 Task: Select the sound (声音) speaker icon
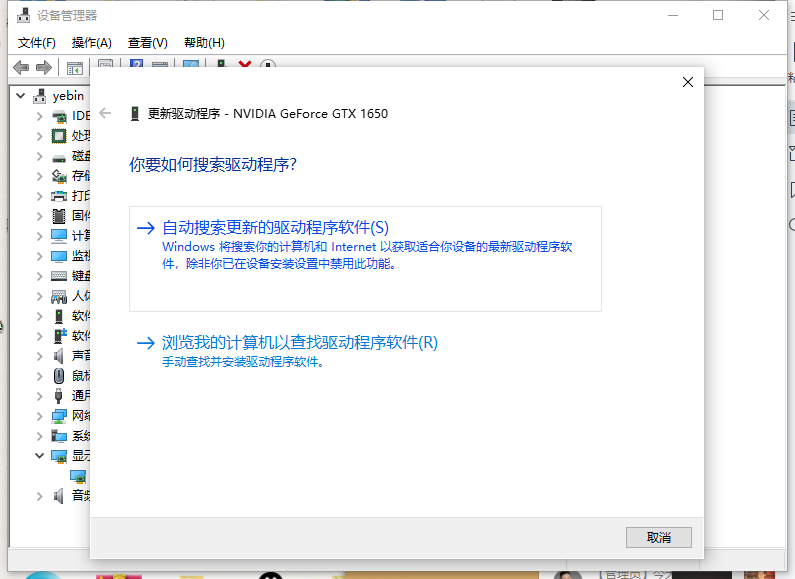59,356
